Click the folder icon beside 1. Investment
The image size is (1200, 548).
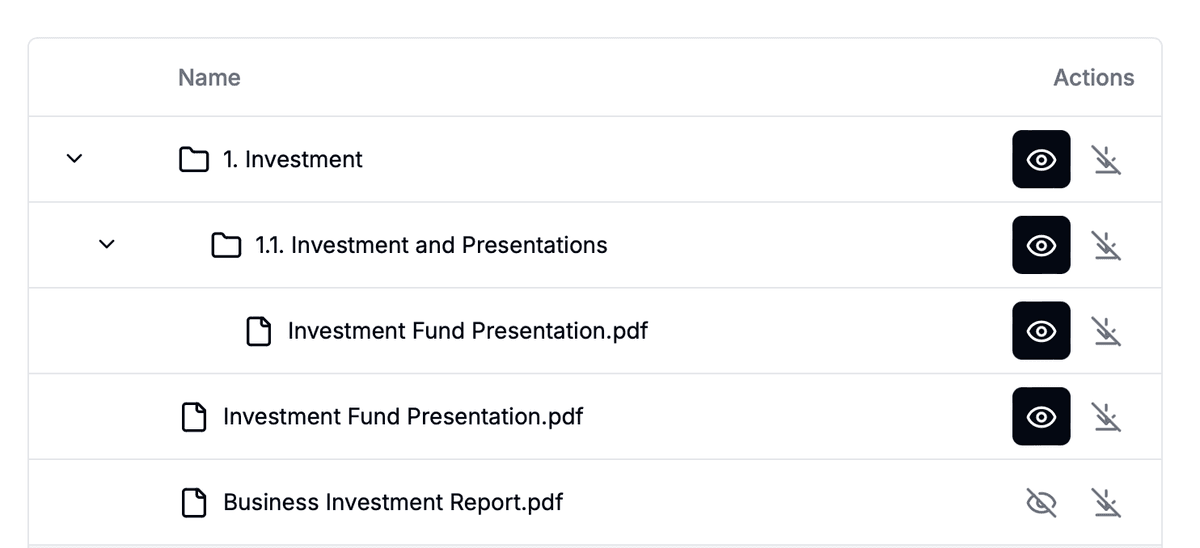click(x=194, y=160)
